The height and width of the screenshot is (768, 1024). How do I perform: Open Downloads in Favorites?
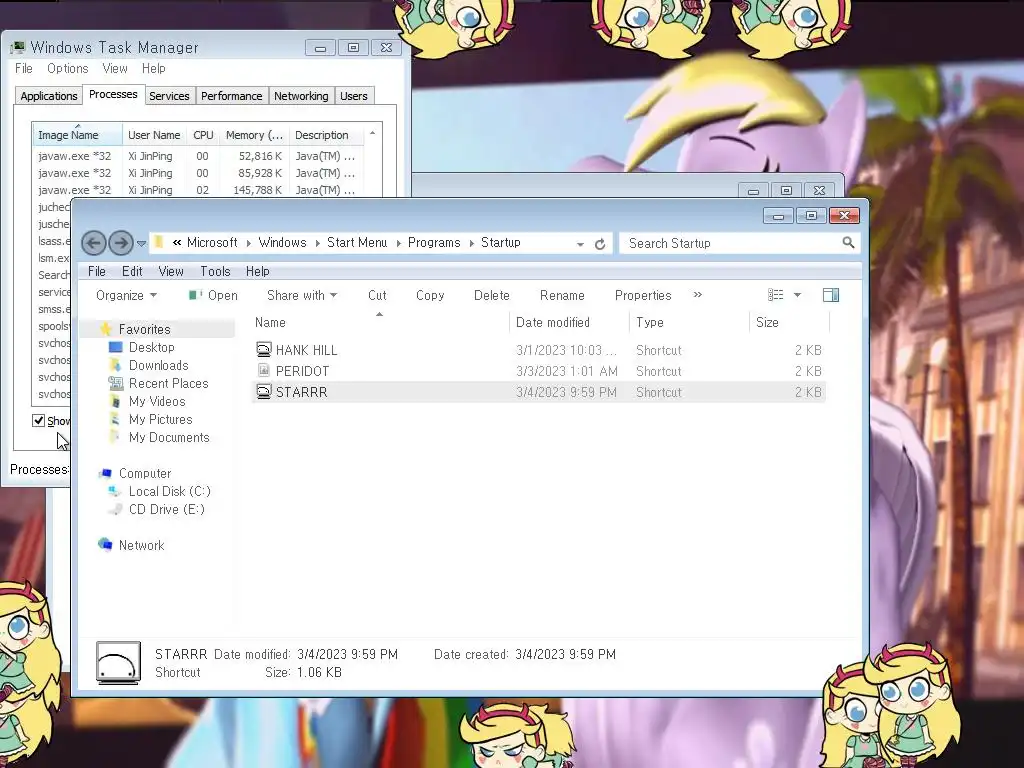158,365
